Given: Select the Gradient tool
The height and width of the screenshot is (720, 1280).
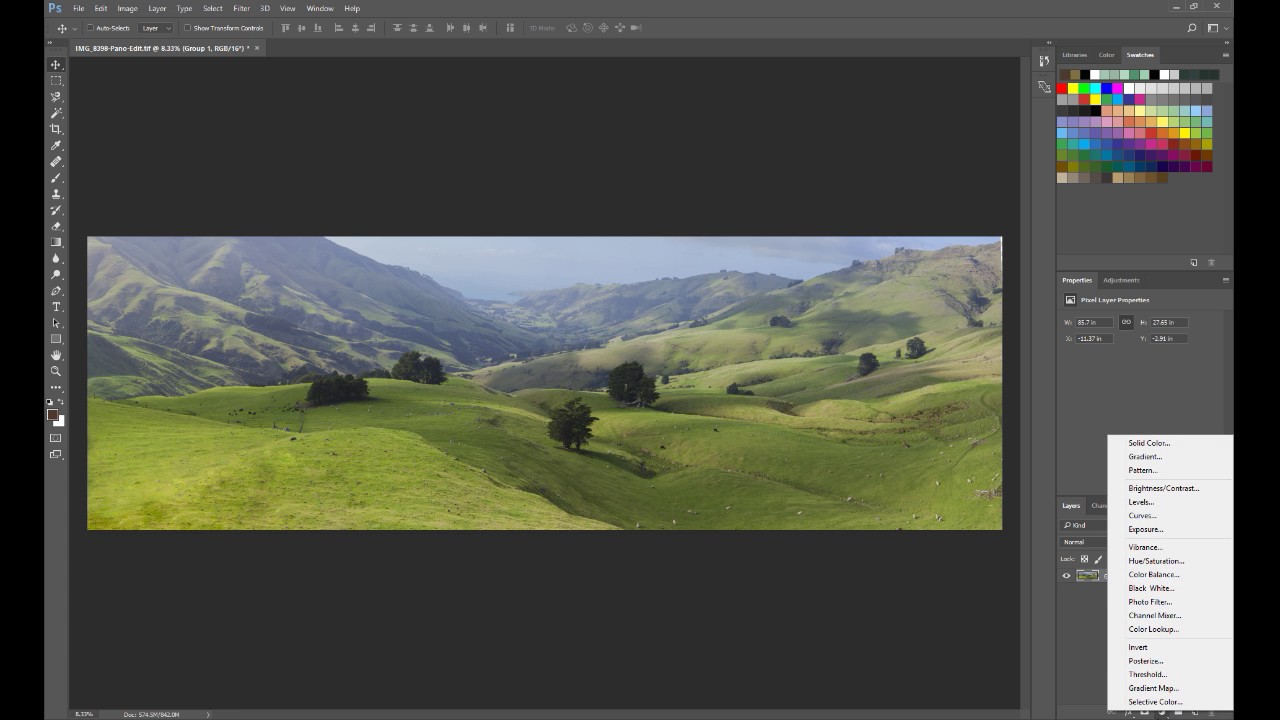Looking at the screenshot, I should point(56,242).
